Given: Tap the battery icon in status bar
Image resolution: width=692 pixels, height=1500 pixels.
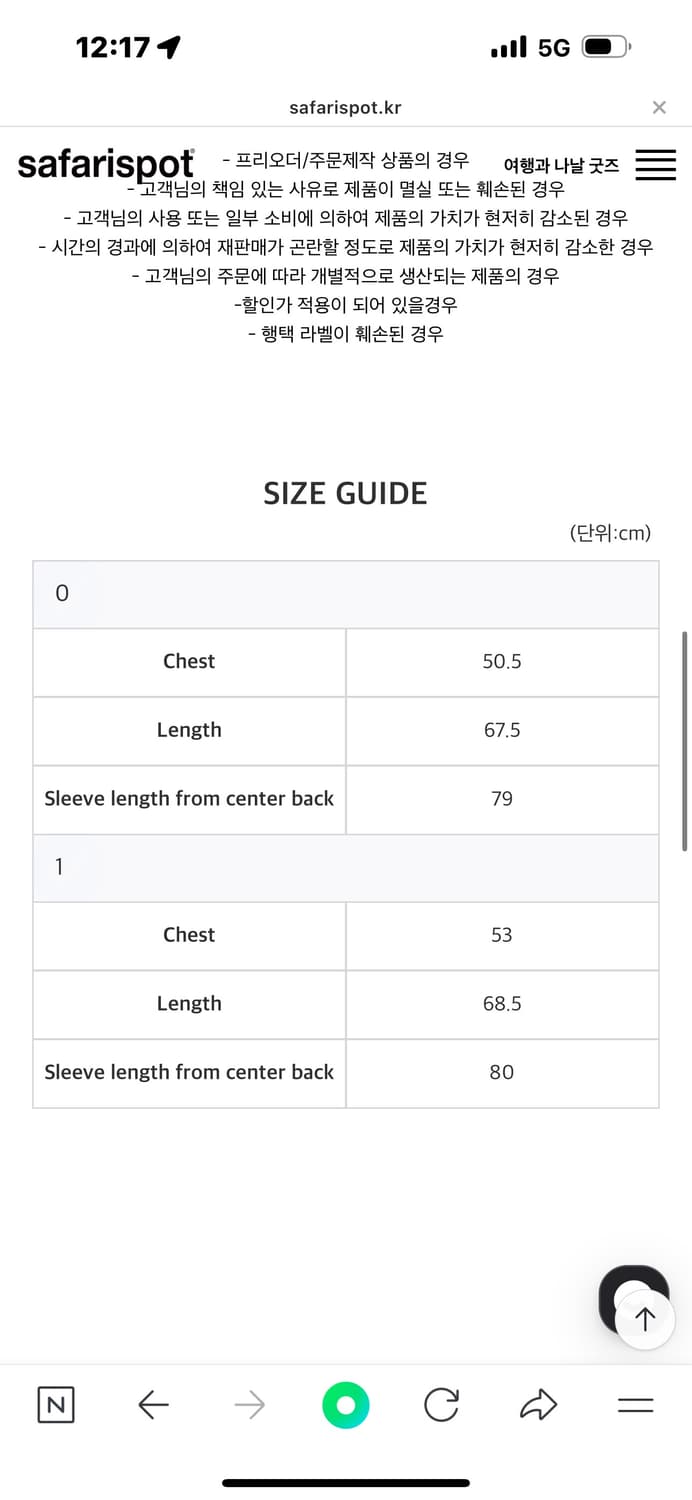Looking at the screenshot, I should (x=606, y=47).
